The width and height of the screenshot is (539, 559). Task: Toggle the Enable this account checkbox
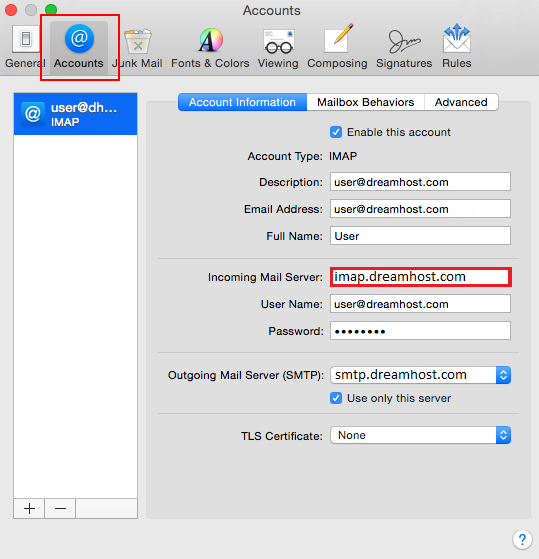[336, 132]
